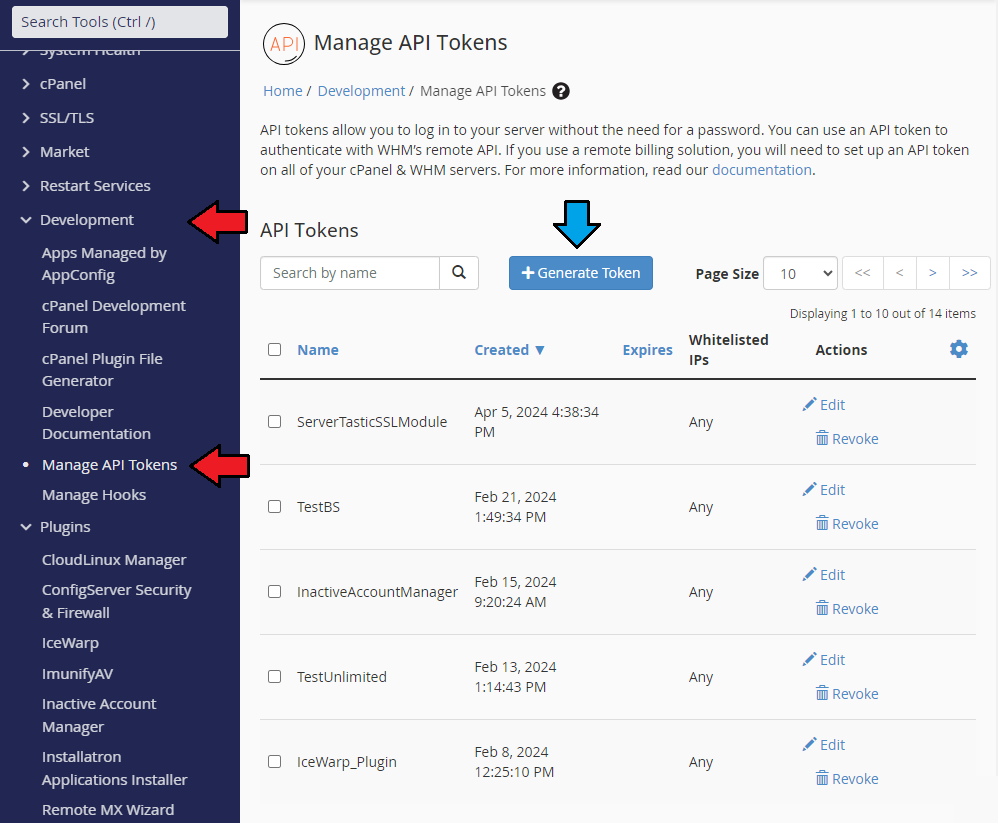Viewport: 998px width, 823px height.
Task: Revoke the ServerTasticSSLModule token
Action: [847, 439]
